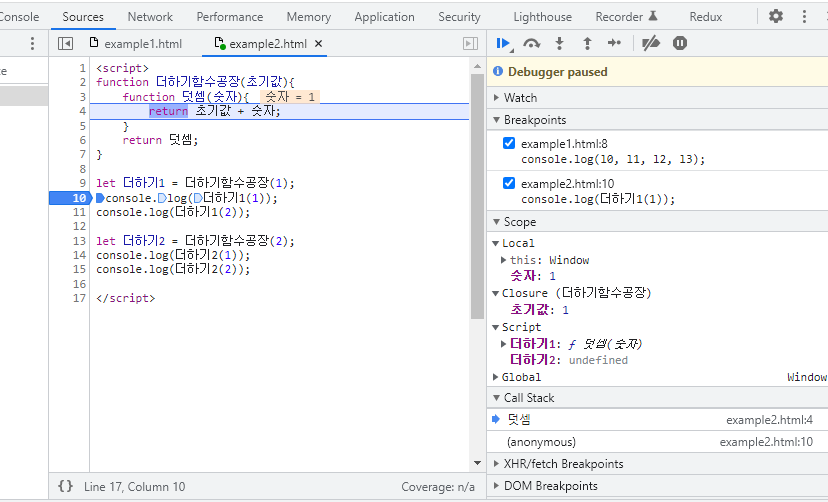Select (anonymous) call stack frame

[x=657, y=442]
